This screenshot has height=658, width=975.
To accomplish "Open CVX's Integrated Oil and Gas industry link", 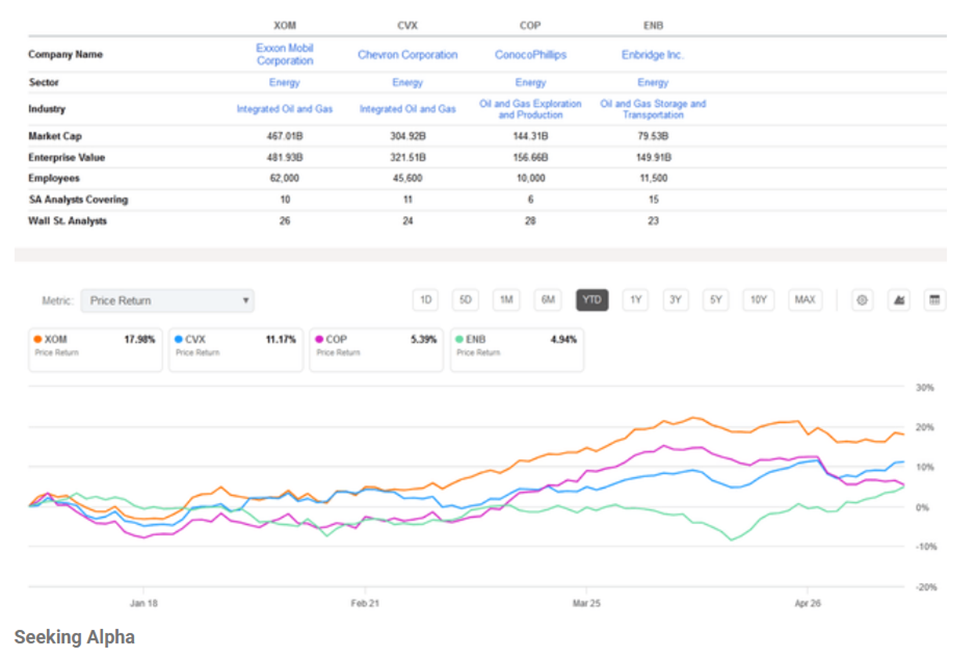I will [407, 109].
